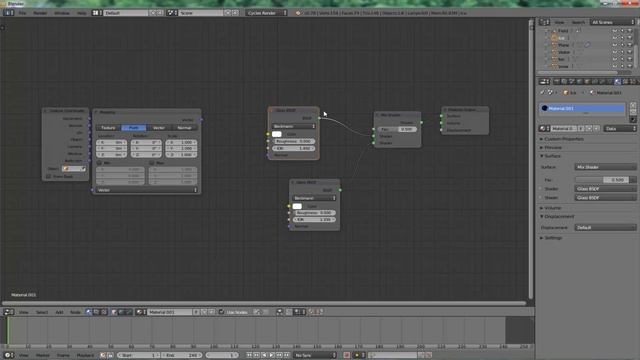
Task: Open node editor type selector icon
Action: (x=8, y=312)
